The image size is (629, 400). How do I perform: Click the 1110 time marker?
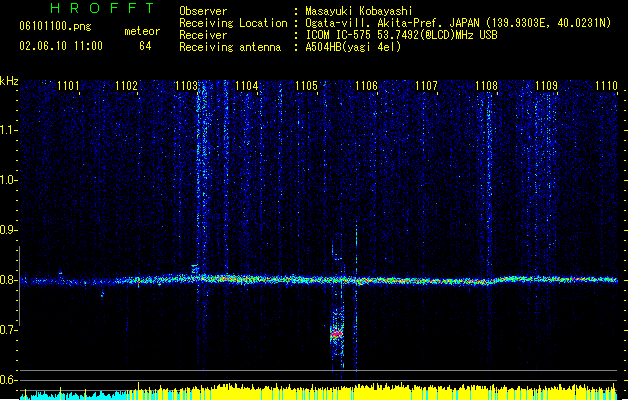[x=606, y=86]
